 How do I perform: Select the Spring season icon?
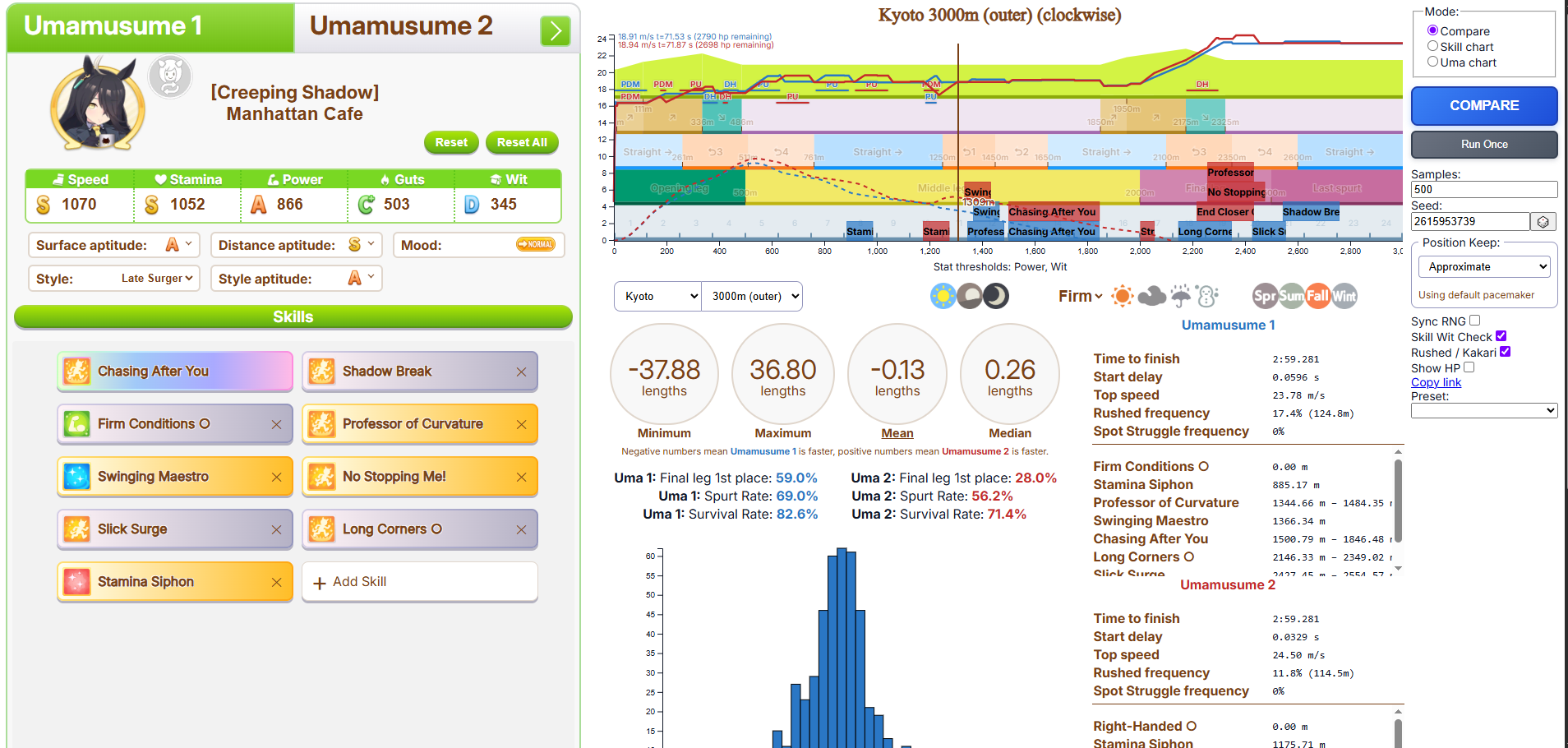1265,296
